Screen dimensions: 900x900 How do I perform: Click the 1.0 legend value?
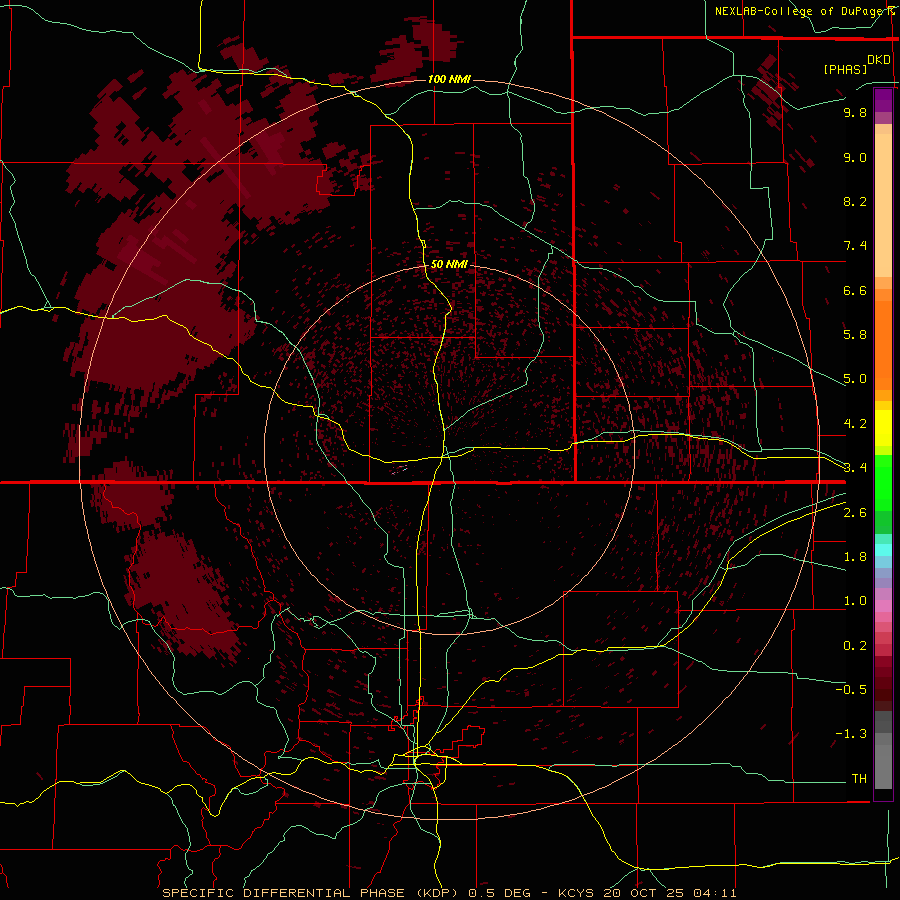pyautogui.click(x=855, y=601)
